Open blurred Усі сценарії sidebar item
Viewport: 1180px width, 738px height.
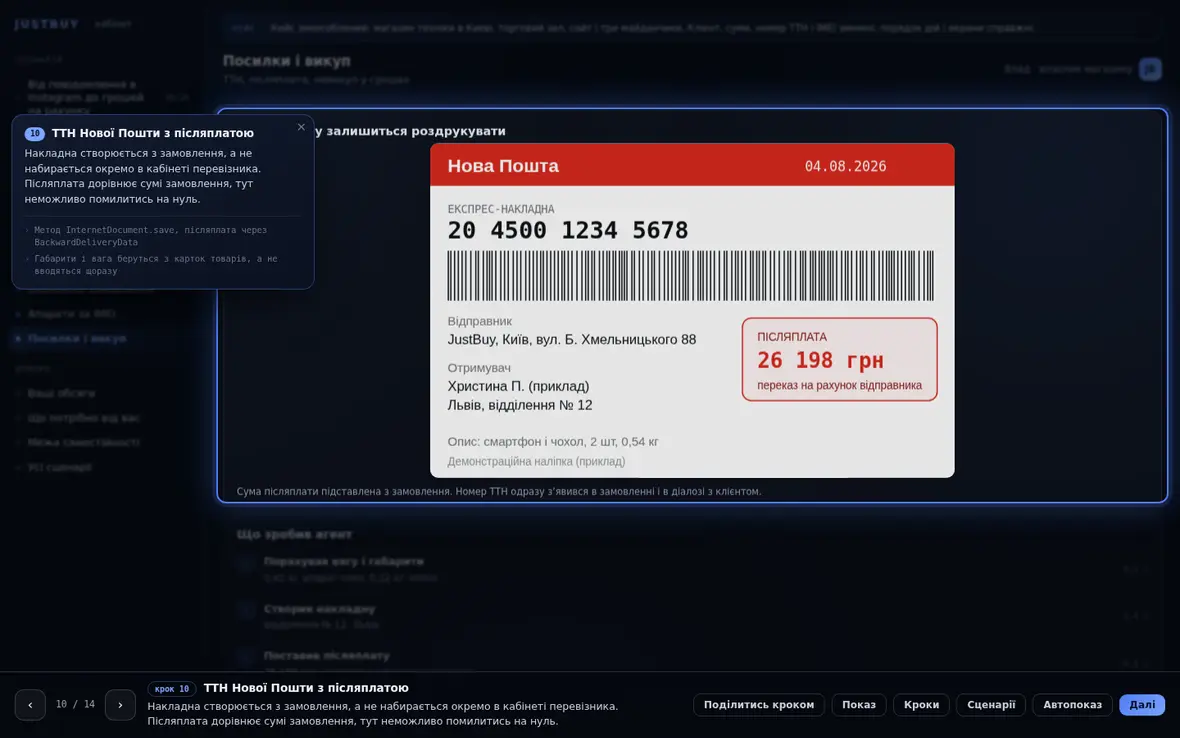[59, 467]
